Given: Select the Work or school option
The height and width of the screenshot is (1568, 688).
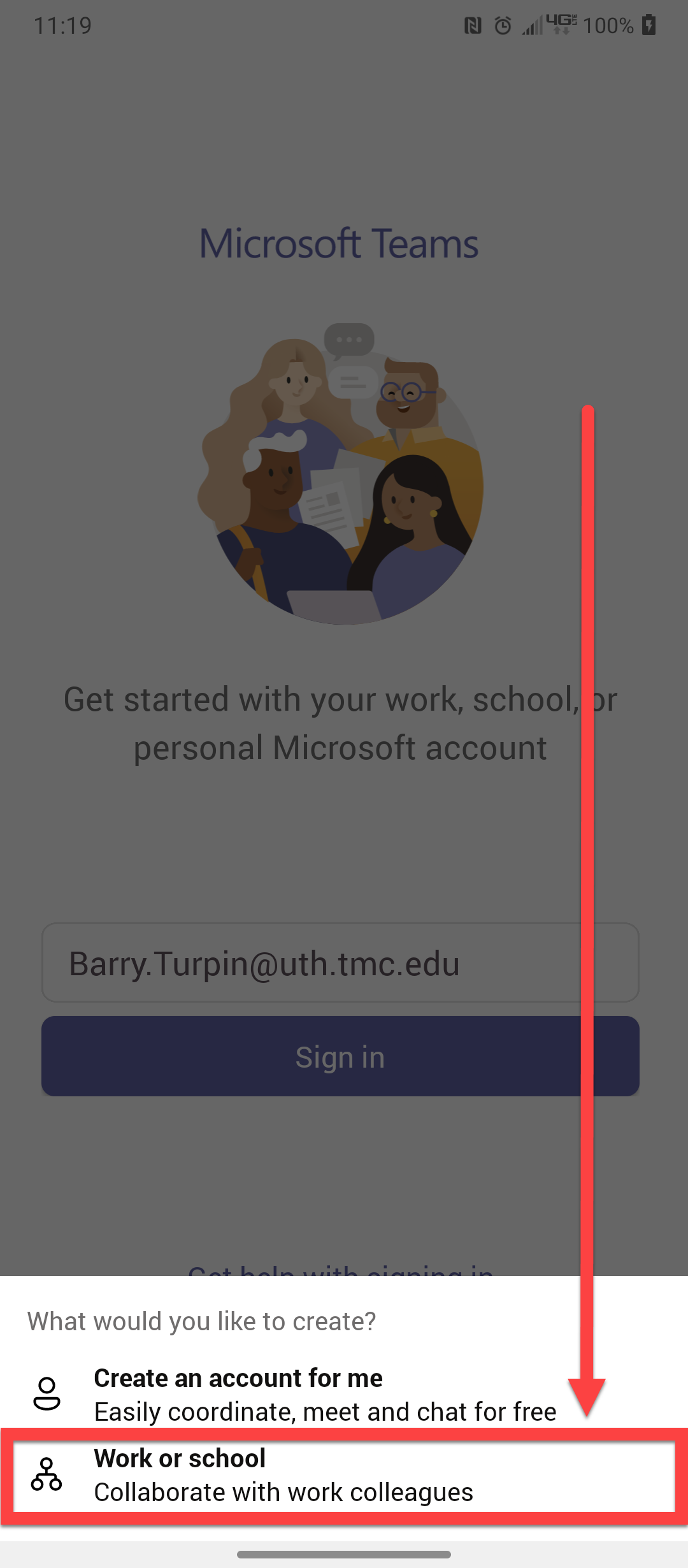Looking at the screenshot, I should (344, 1476).
